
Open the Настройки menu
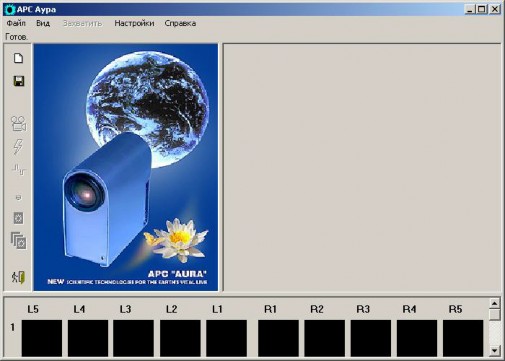point(134,23)
